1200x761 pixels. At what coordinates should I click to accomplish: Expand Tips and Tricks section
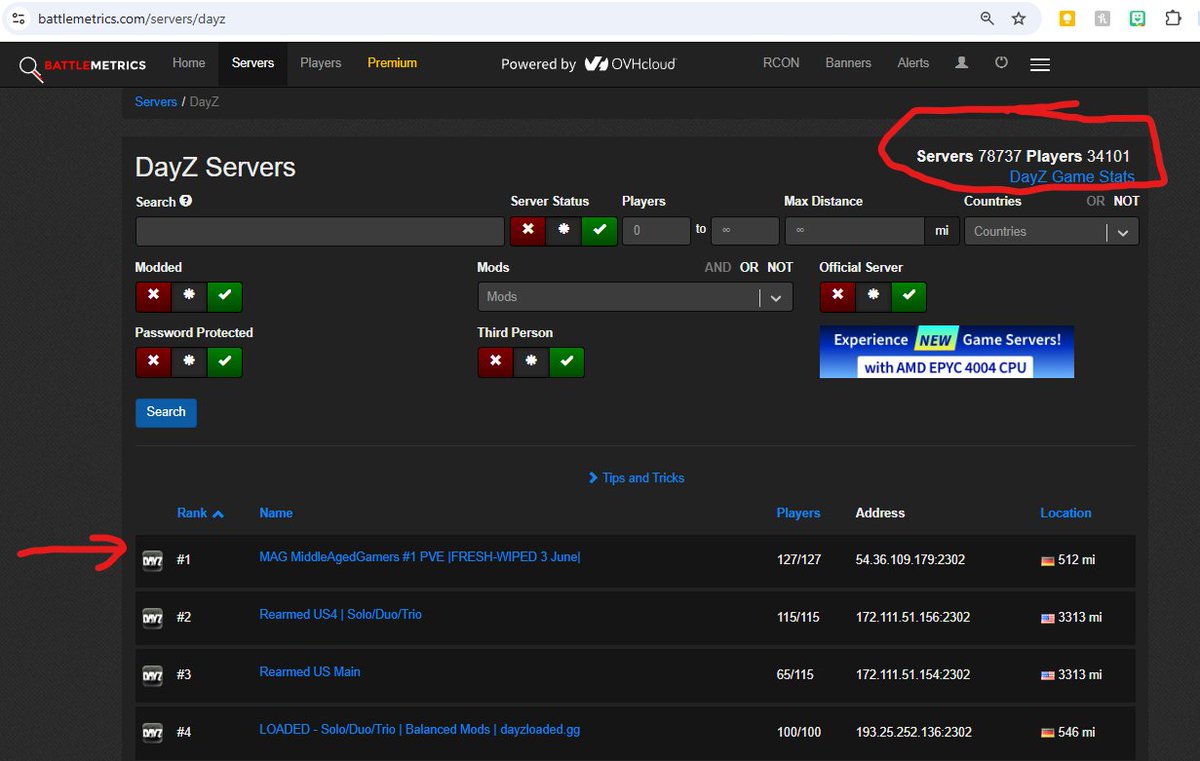click(x=637, y=478)
